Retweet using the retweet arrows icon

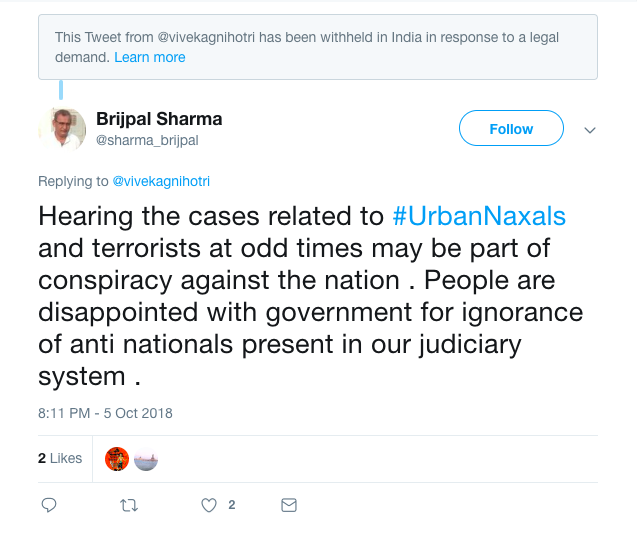[128, 505]
